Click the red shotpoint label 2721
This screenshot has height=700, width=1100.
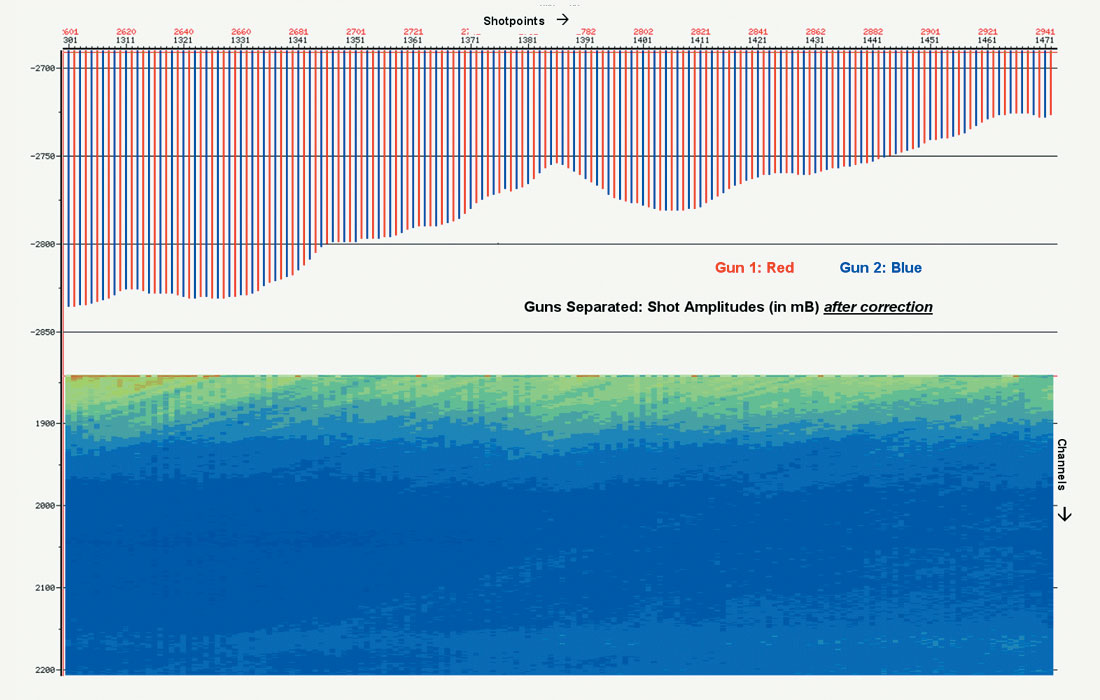pyautogui.click(x=413, y=32)
